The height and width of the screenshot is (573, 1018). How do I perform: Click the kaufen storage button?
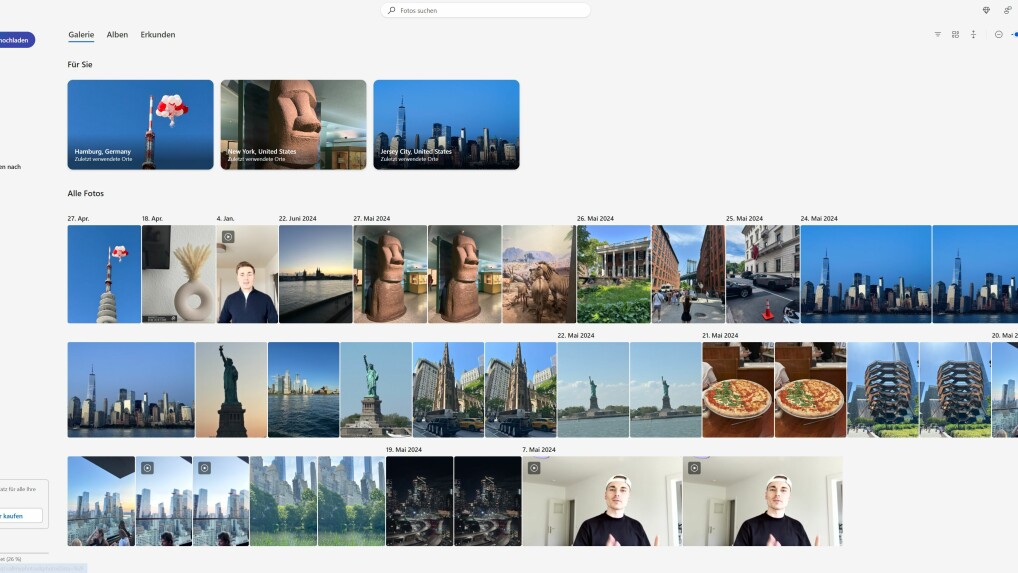19,516
